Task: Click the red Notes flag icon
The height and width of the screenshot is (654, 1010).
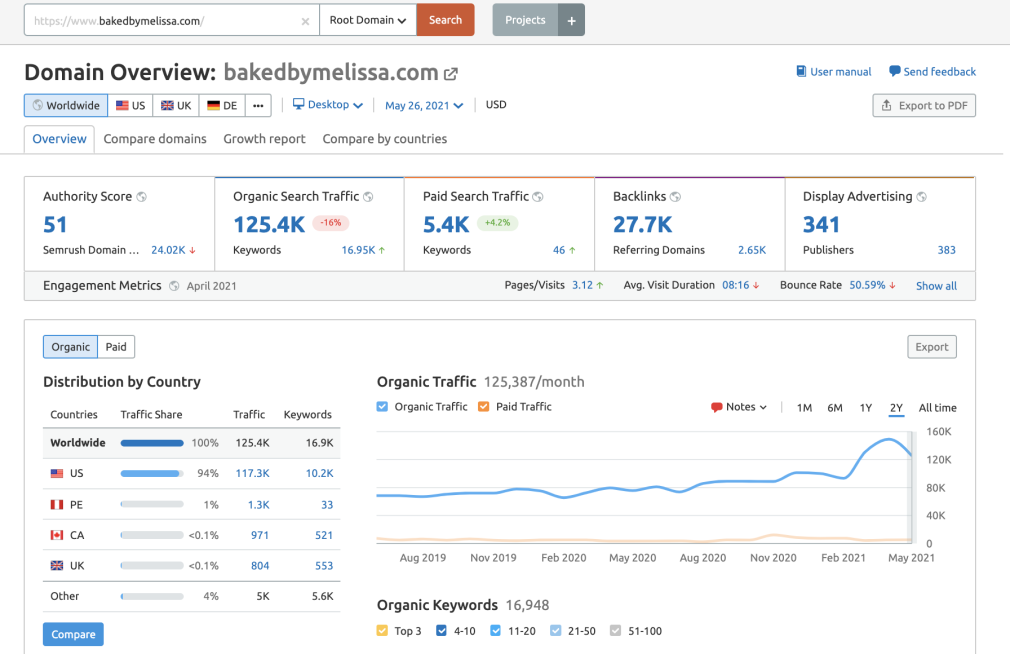Action: coord(716,407)
